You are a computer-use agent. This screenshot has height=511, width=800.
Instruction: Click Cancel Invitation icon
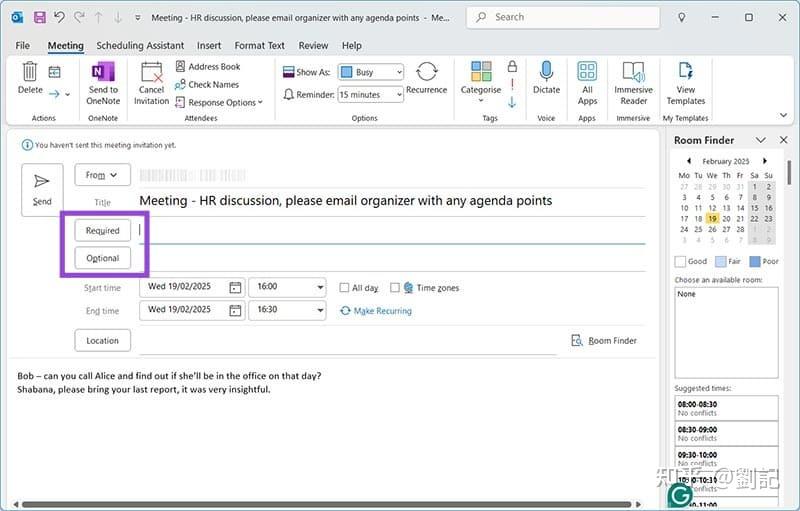(x=152, y=72)
